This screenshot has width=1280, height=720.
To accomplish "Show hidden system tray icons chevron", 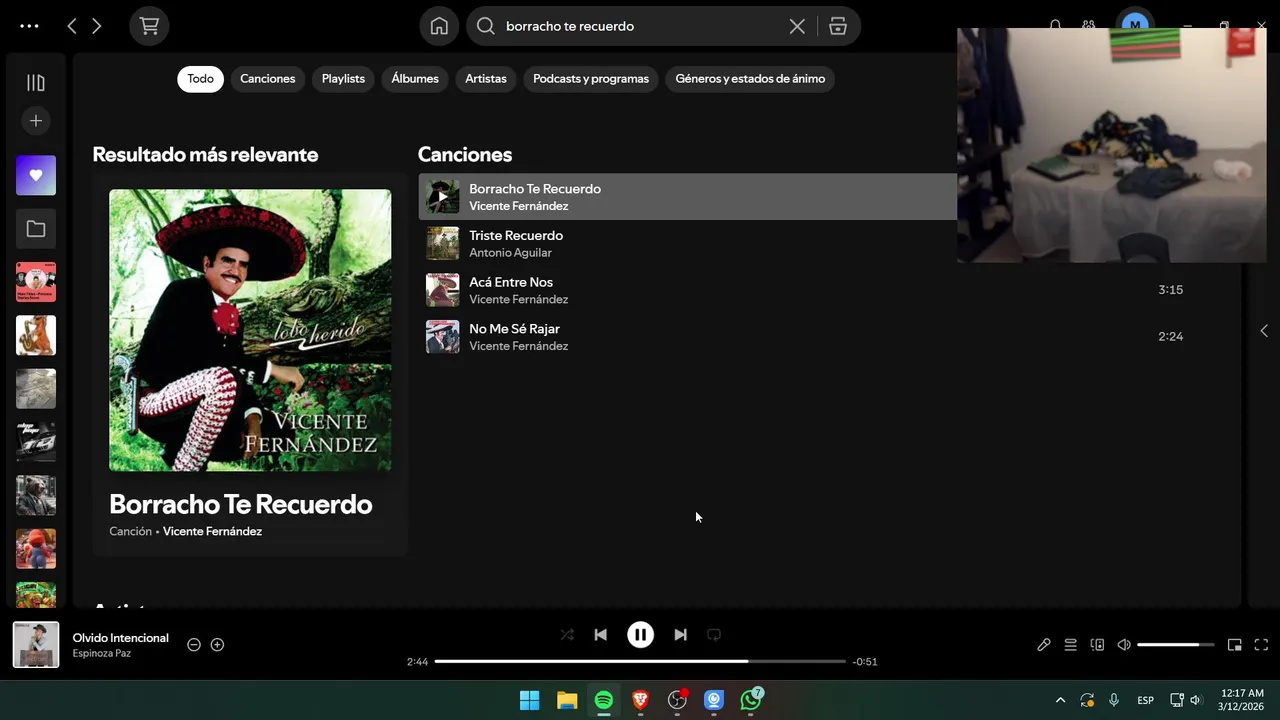I will pyautogui.click(x=1060, y=700).
